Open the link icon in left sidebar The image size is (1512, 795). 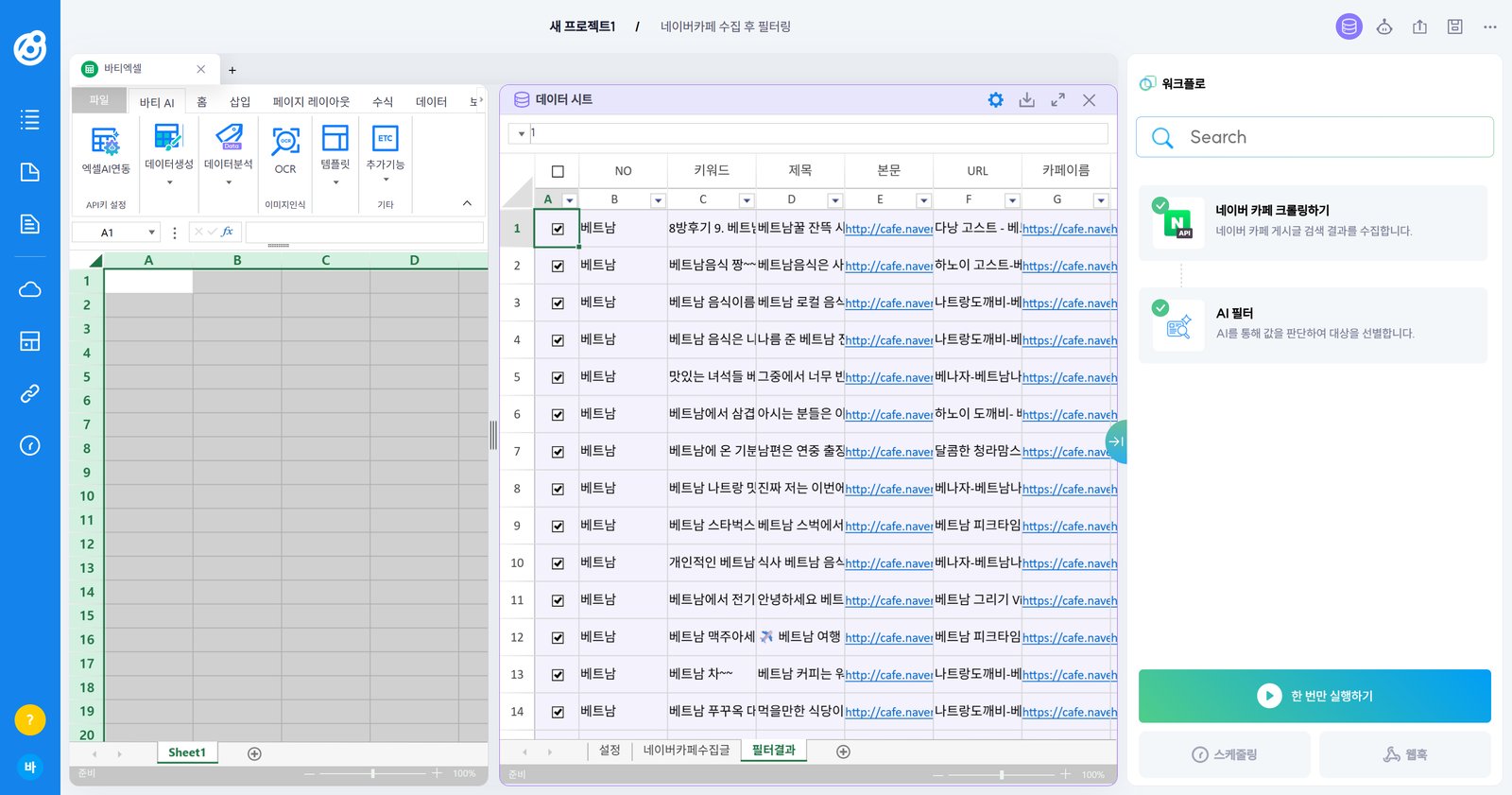click(30, 393)
